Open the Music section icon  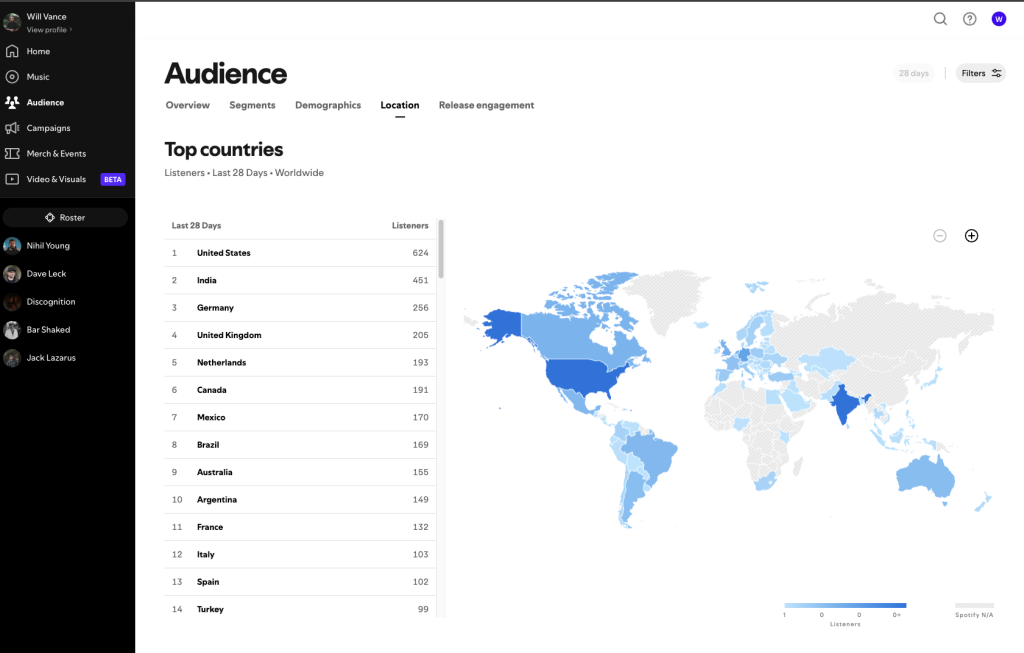click(x=12, y=77)
